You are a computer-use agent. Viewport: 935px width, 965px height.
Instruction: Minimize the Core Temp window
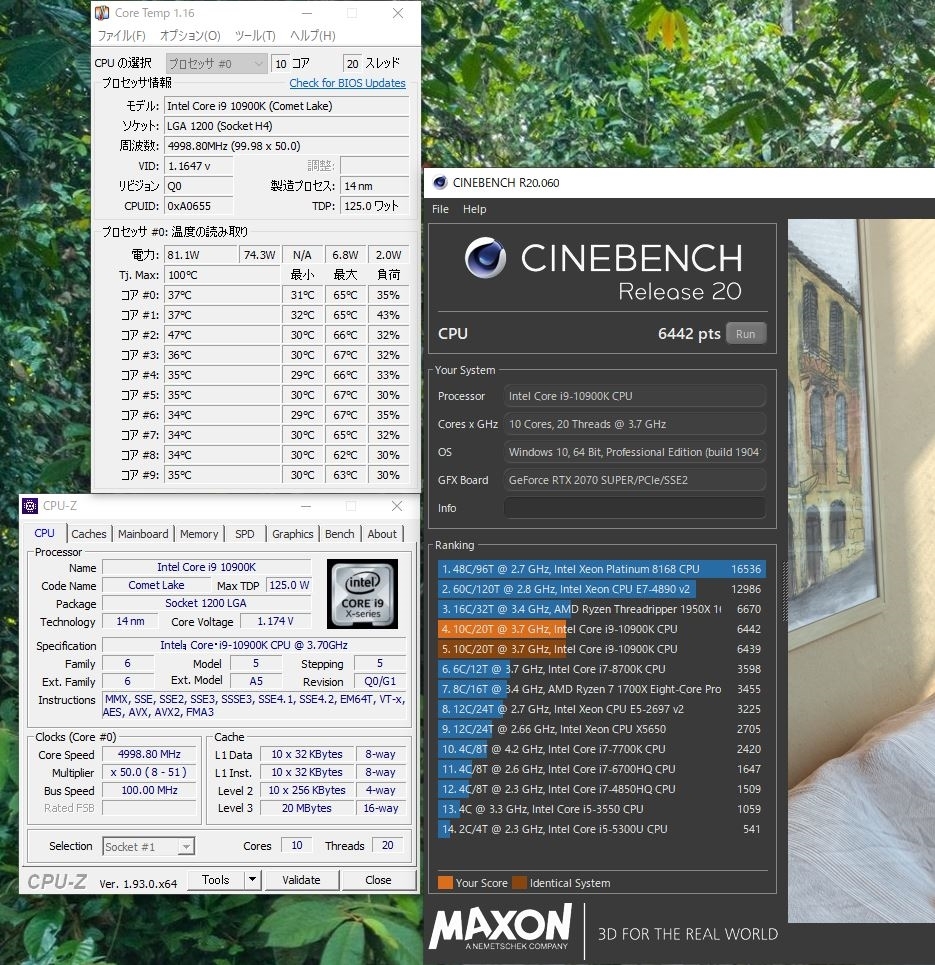pyautogui.click(x=307, y=13)
